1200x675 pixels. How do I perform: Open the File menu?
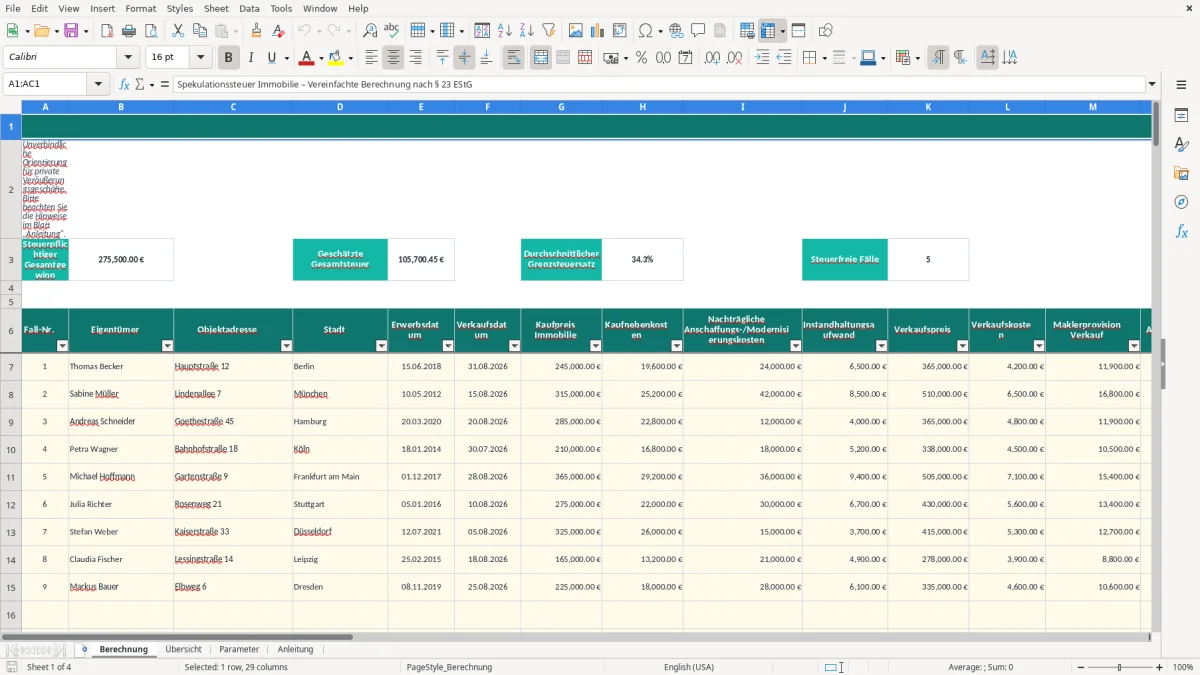pos(13,8)
